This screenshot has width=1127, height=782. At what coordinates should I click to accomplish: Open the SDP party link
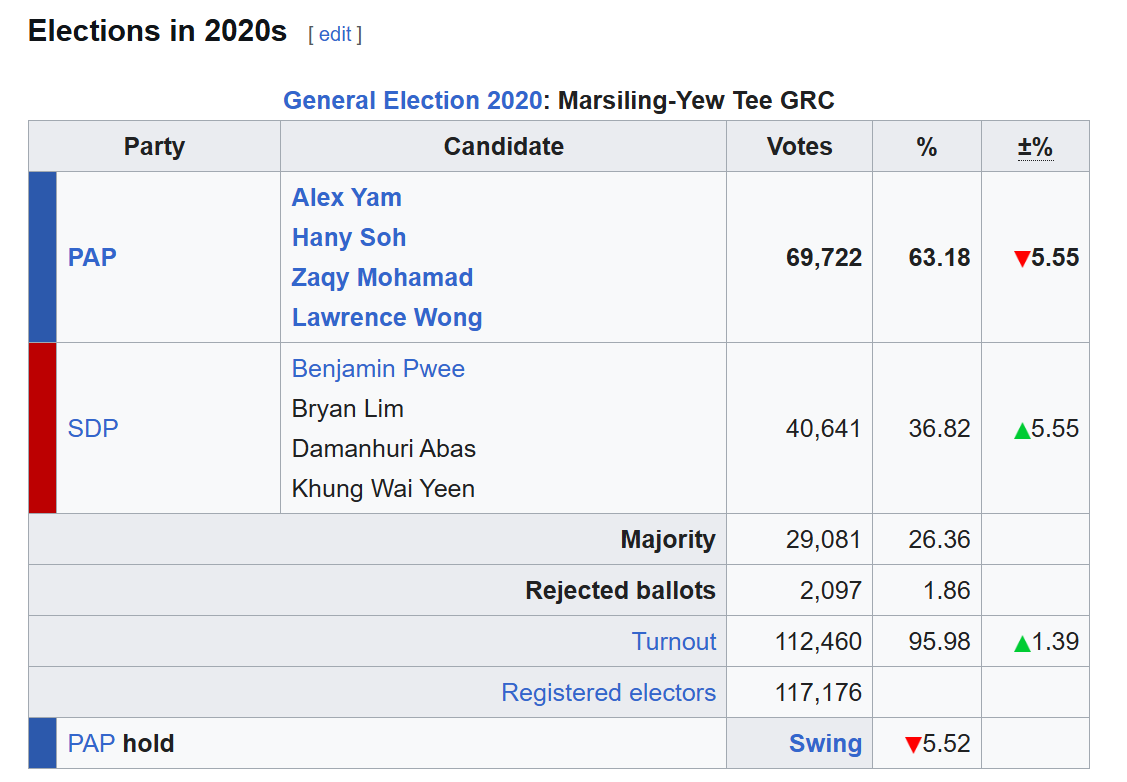coord(93,429)
